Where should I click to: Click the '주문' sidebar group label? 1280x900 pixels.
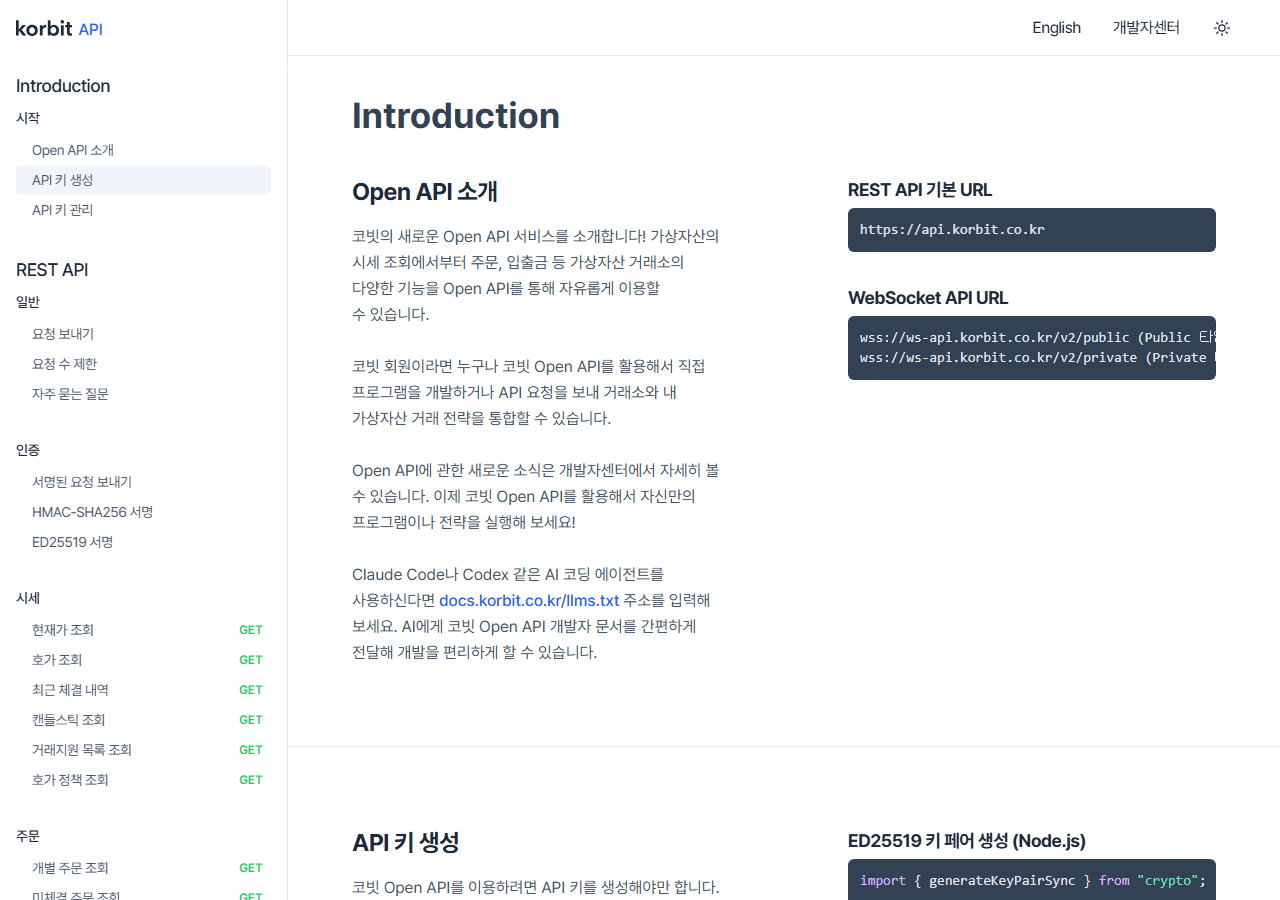point(28,836)
